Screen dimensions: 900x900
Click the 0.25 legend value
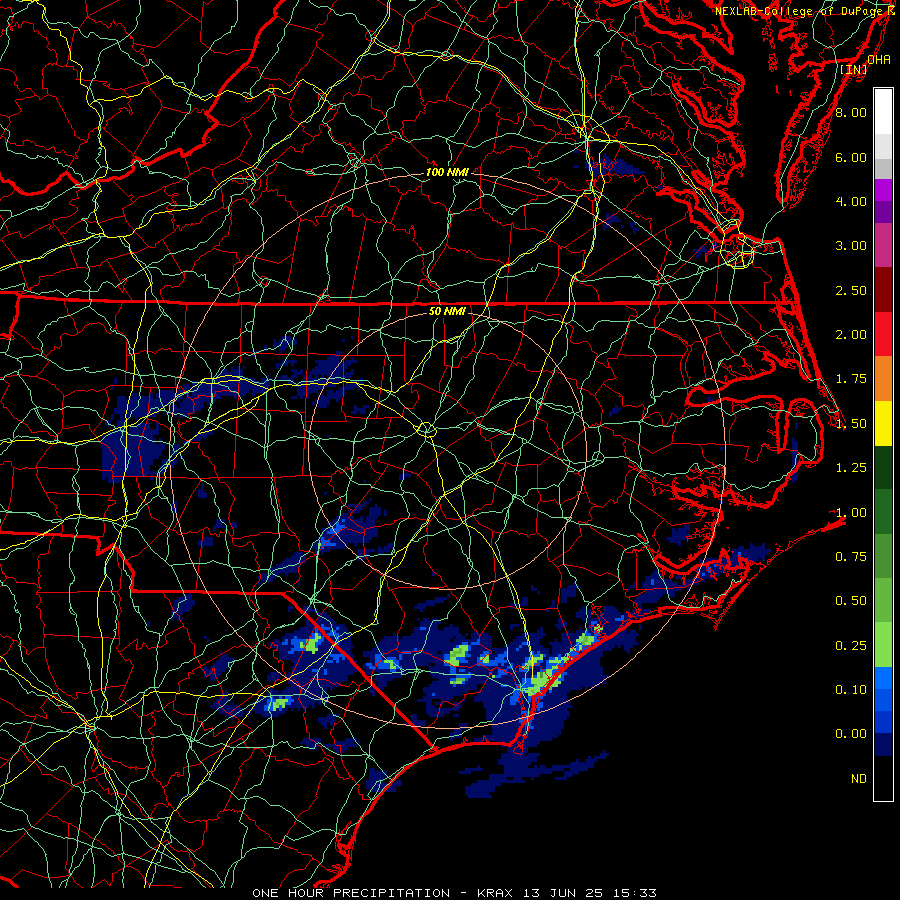click(851, 646)
